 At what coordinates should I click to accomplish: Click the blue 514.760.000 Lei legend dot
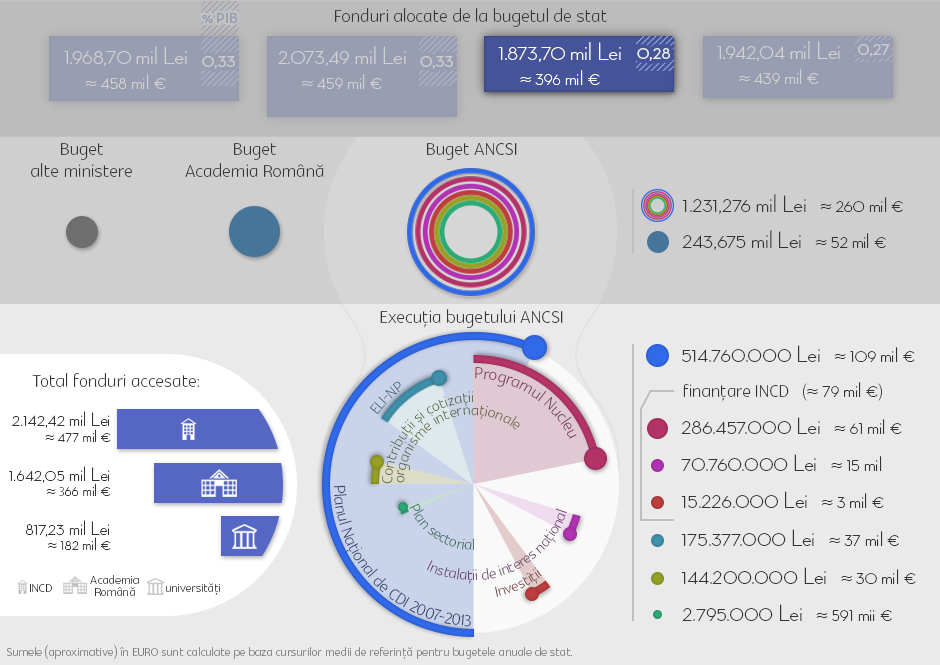point(658,356)
